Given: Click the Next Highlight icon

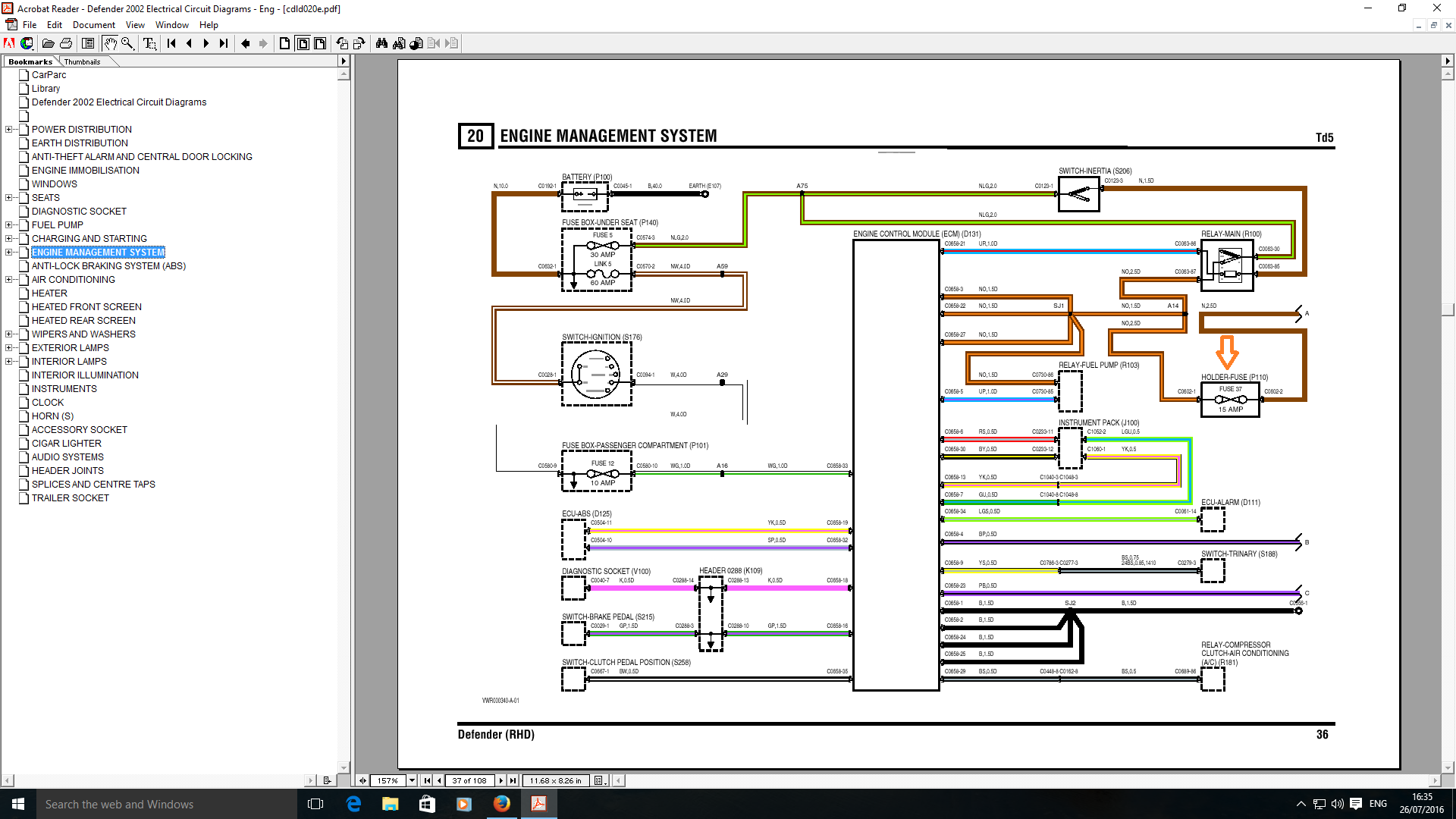Looking at the screenshot, I should point(451,43).
